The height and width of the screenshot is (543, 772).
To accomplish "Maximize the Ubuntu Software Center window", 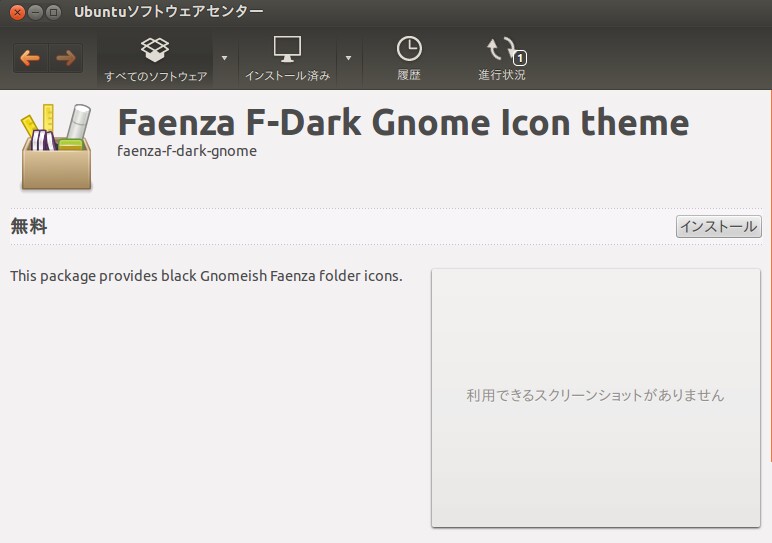I will (53, 12).
